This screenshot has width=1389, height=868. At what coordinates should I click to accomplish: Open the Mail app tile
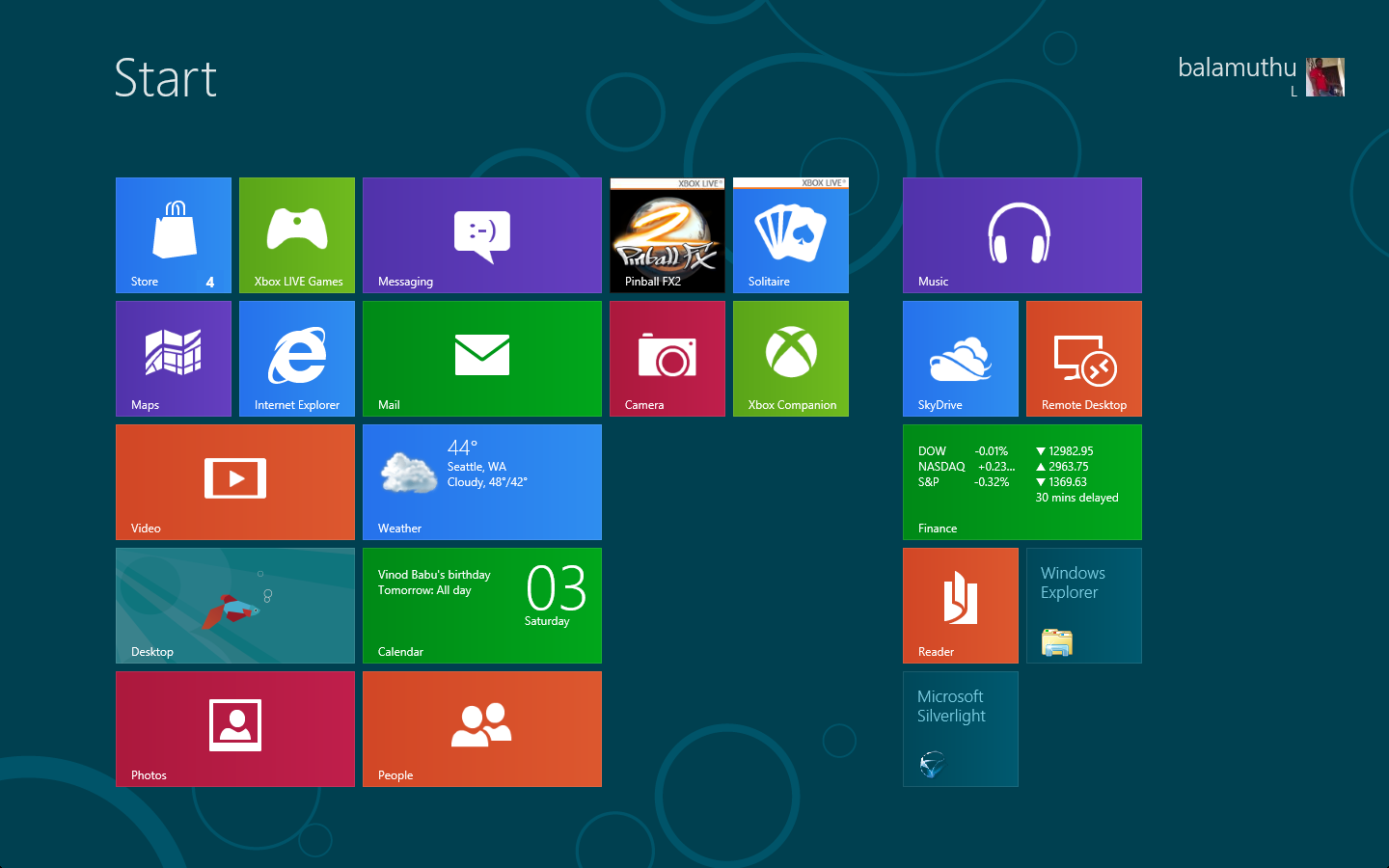(482, 359)
